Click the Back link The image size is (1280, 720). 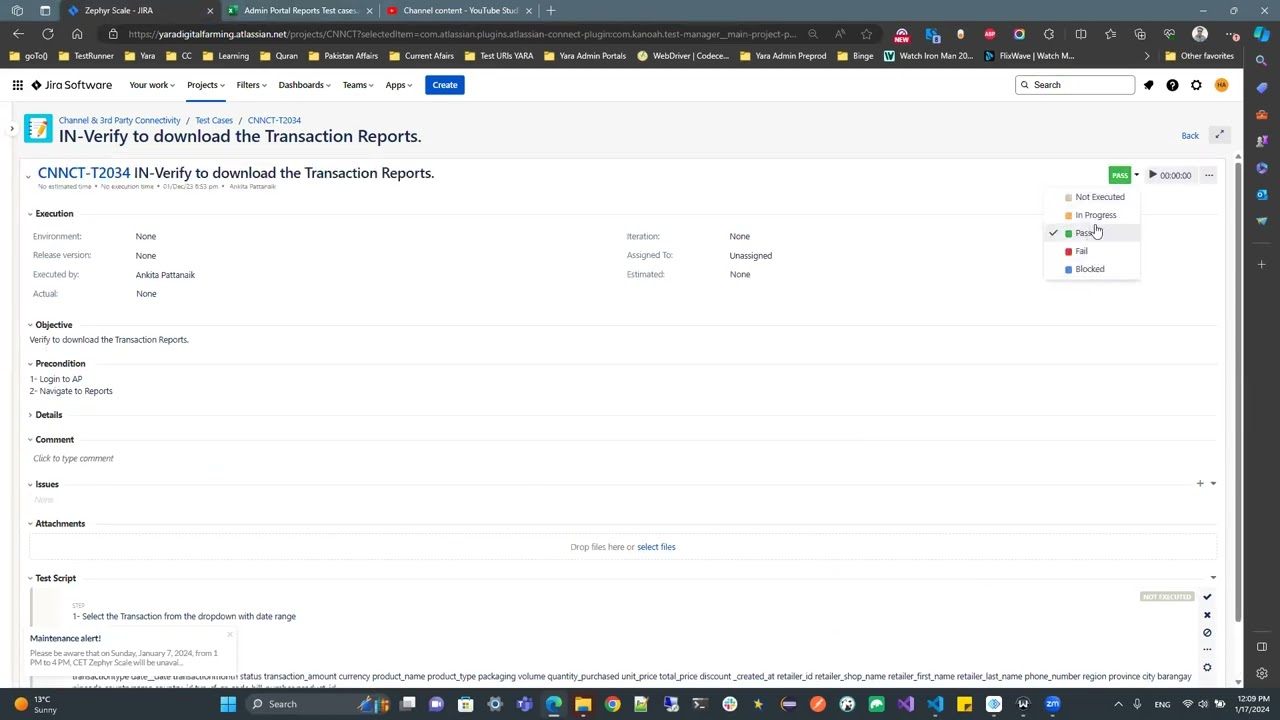point(1190,136)
